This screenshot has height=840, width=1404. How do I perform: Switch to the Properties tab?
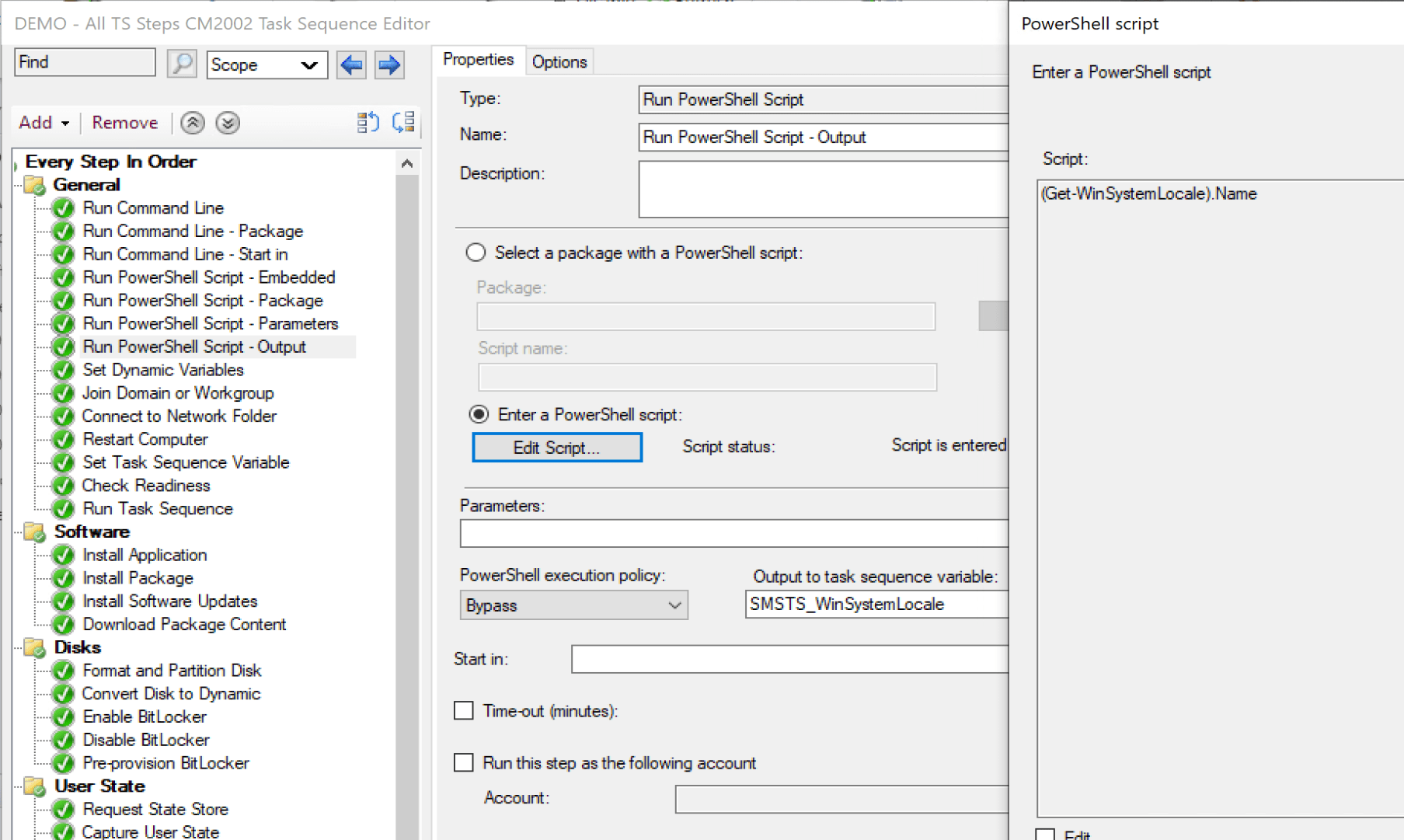pos(478,59)
